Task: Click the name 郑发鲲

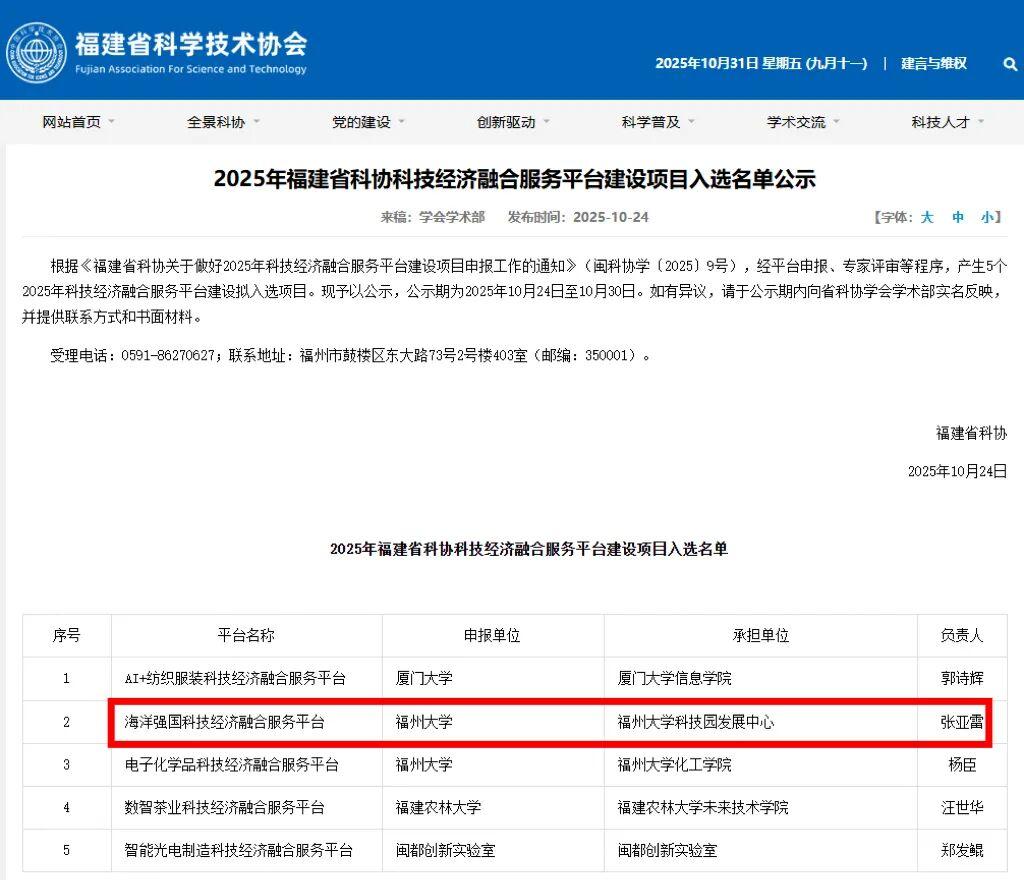Action: tap(962, 851)
